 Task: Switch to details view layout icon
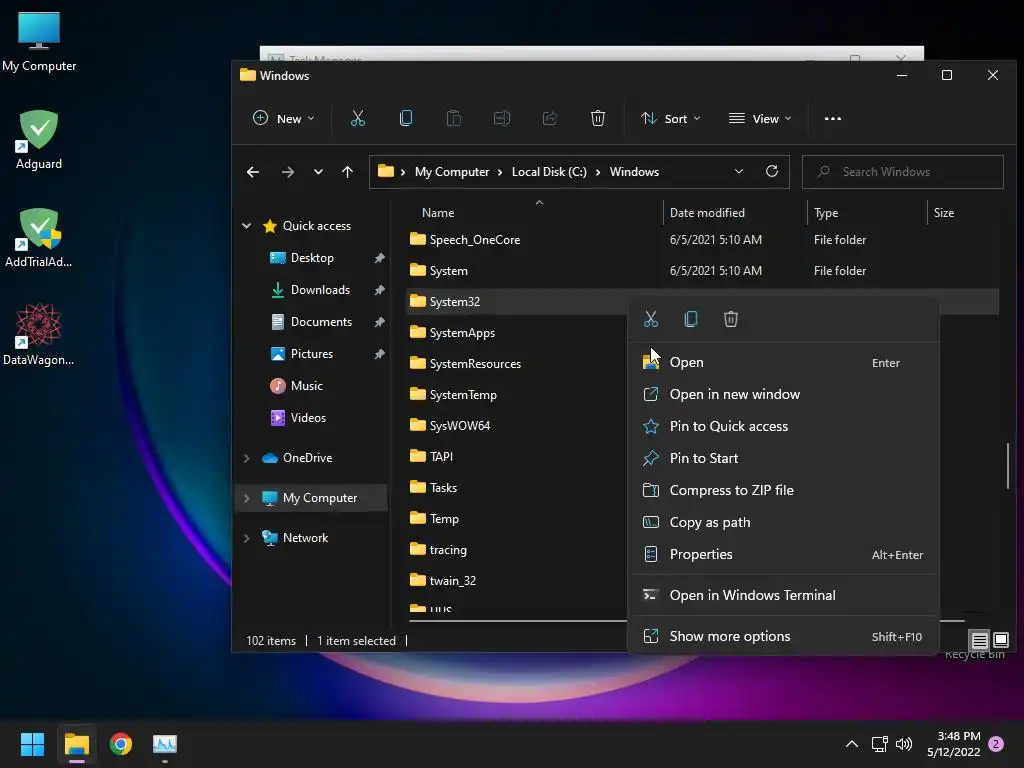[x=980, y=640]
